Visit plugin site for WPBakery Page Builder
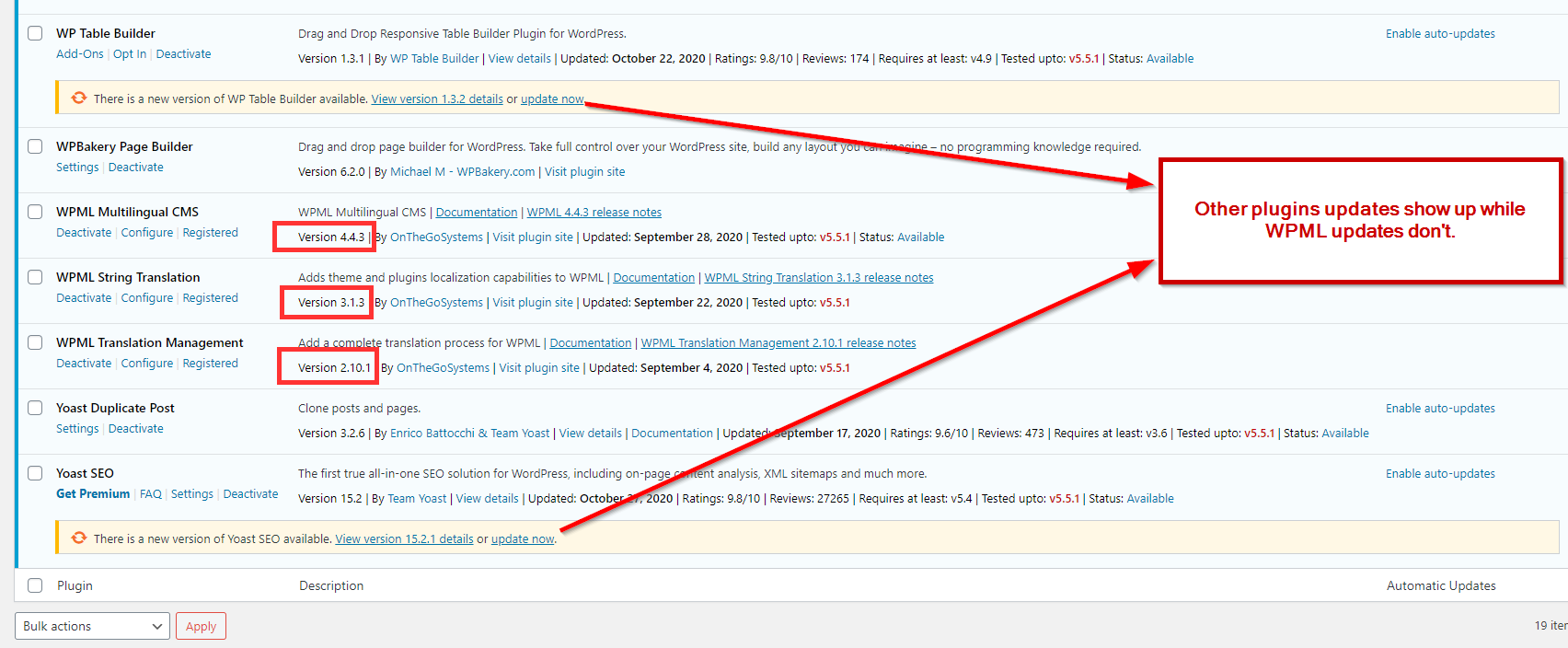1568x648 pixels. (x=584, y=172)
